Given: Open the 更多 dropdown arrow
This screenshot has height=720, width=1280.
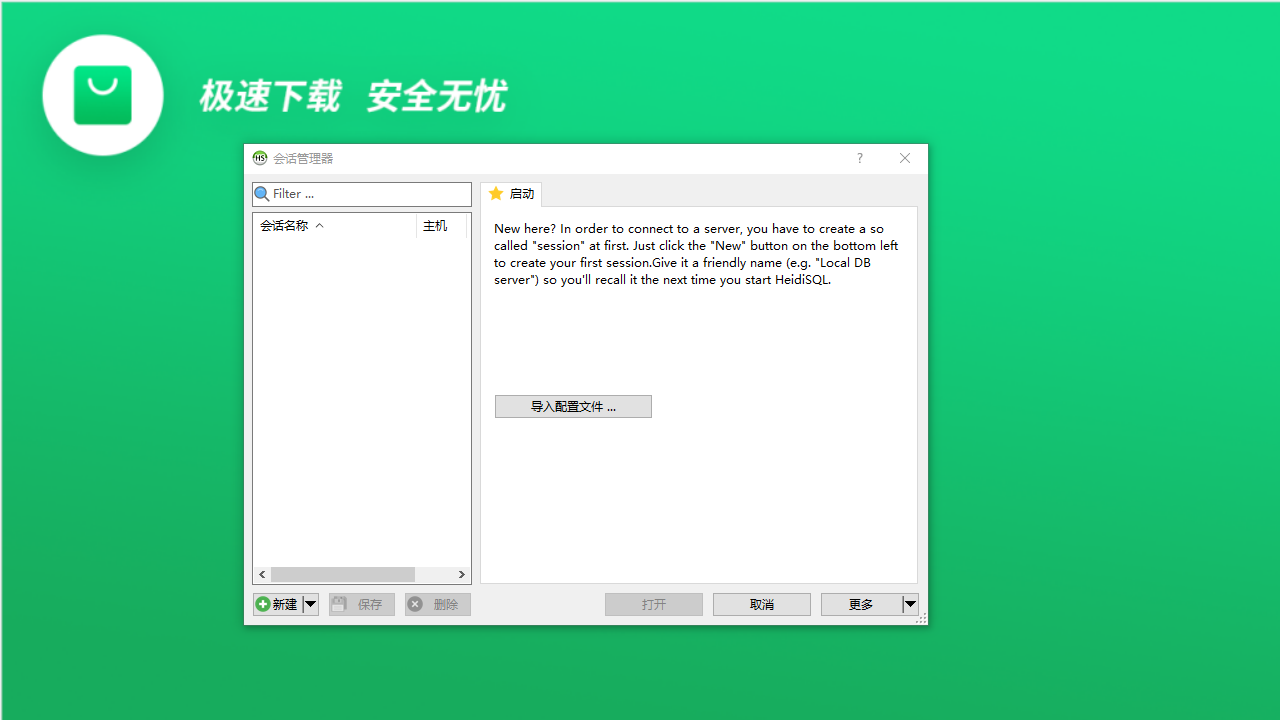Looking at the screenshot, I should tap(910, 603).
